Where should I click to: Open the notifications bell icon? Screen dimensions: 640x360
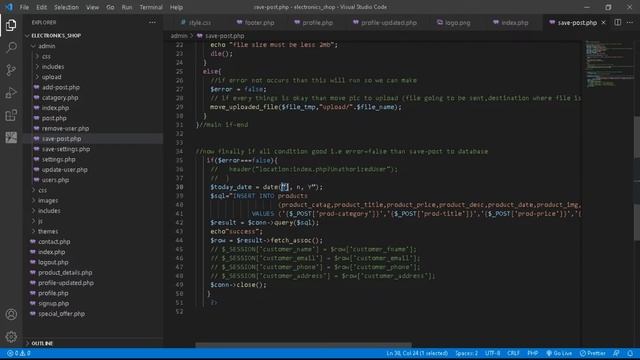click(x=630, y=353)
